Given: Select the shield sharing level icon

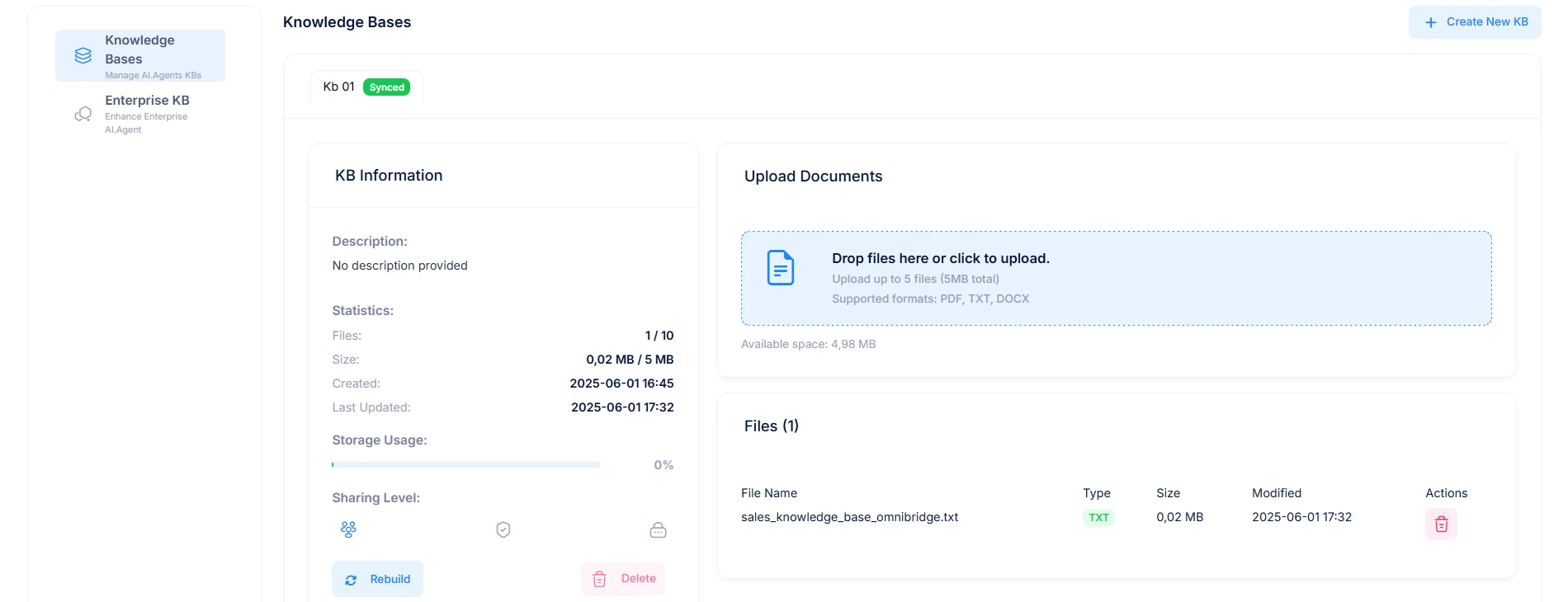Looking at the screenshot, I should [503, 529].
